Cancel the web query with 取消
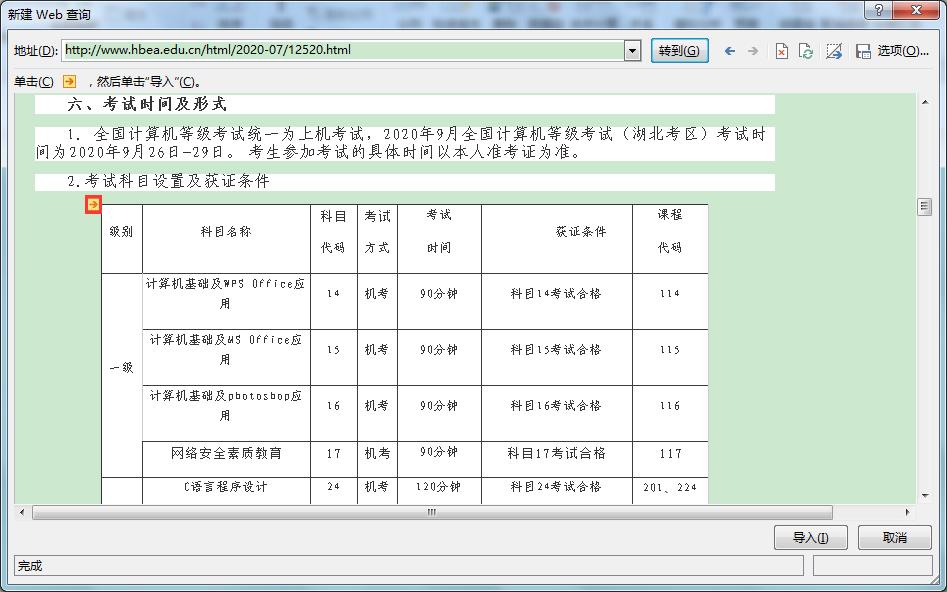947x592 pixels. pos(894,537)
